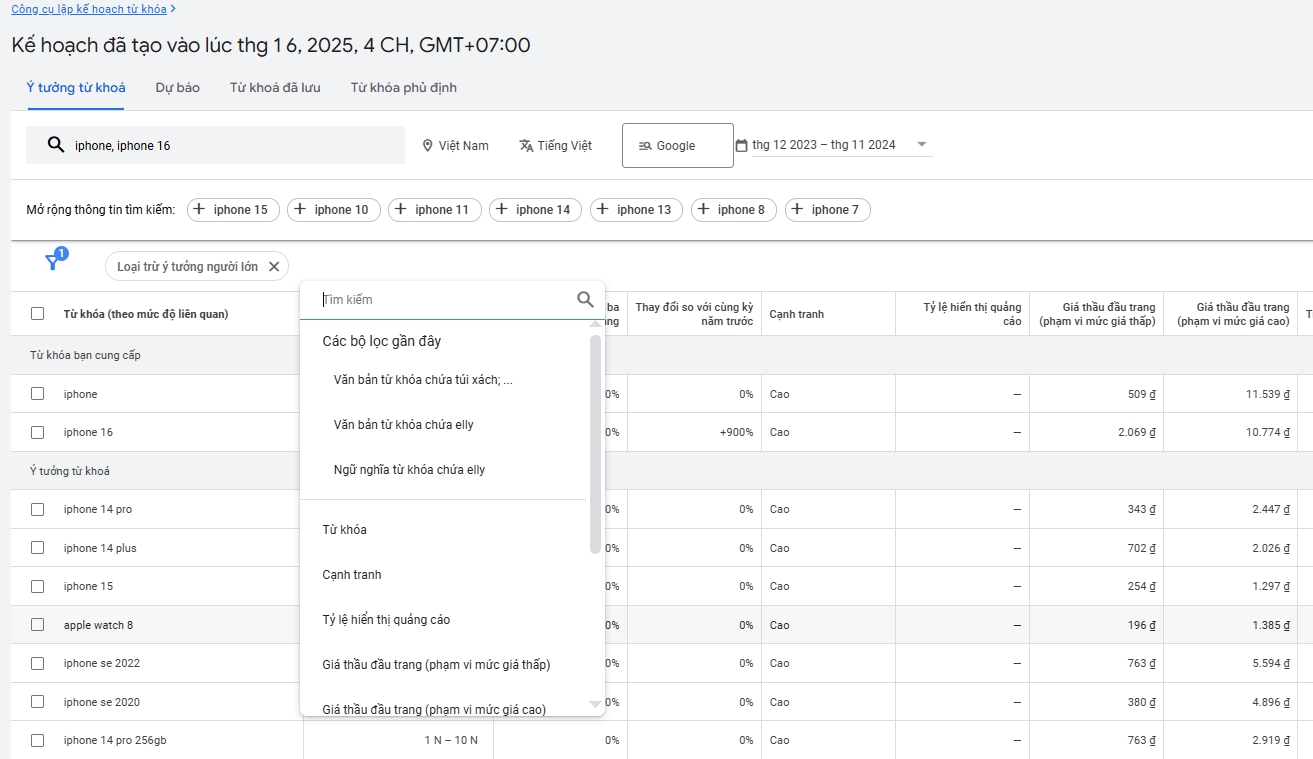Click the Ý tưởng từ khoá group label in table
This screenshot has width=1313, height=759.
[70, 470]
